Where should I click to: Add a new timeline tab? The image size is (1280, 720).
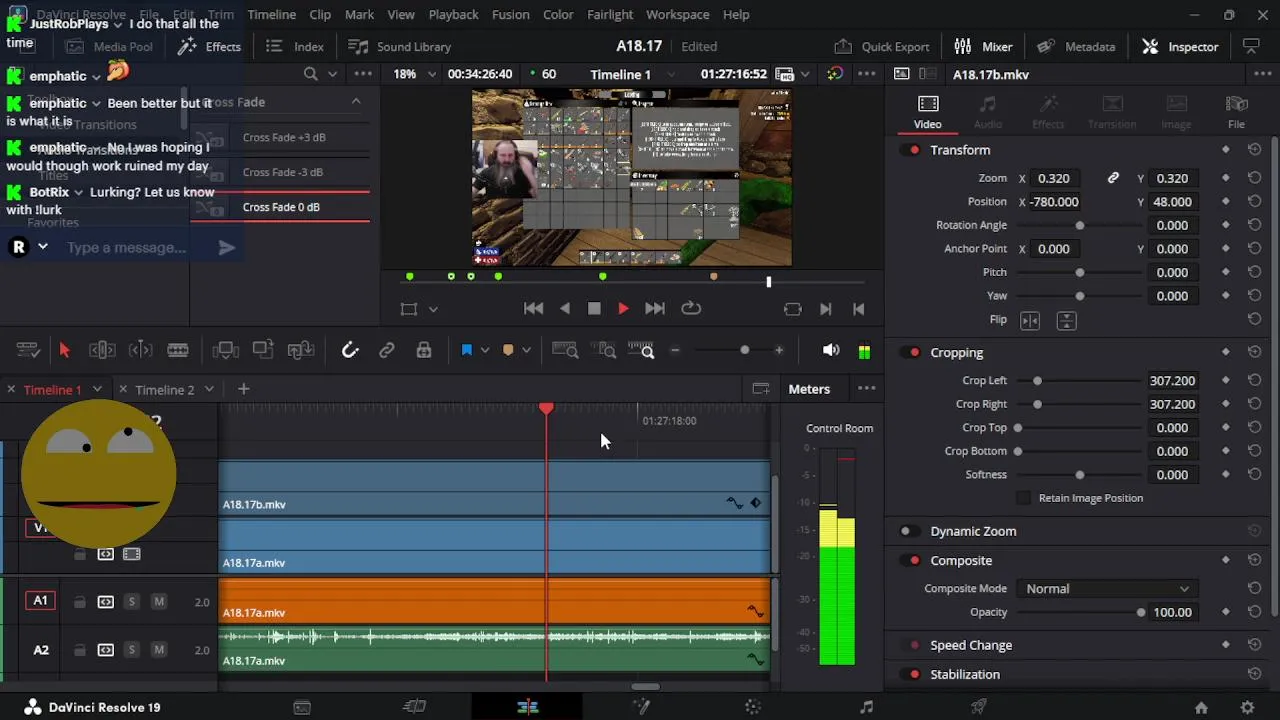[x=243, y=389]
